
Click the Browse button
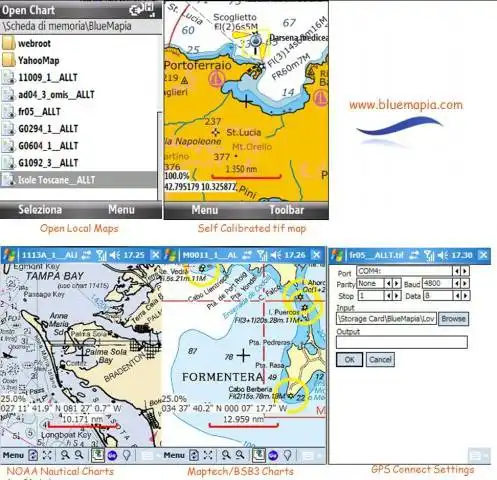453,319
